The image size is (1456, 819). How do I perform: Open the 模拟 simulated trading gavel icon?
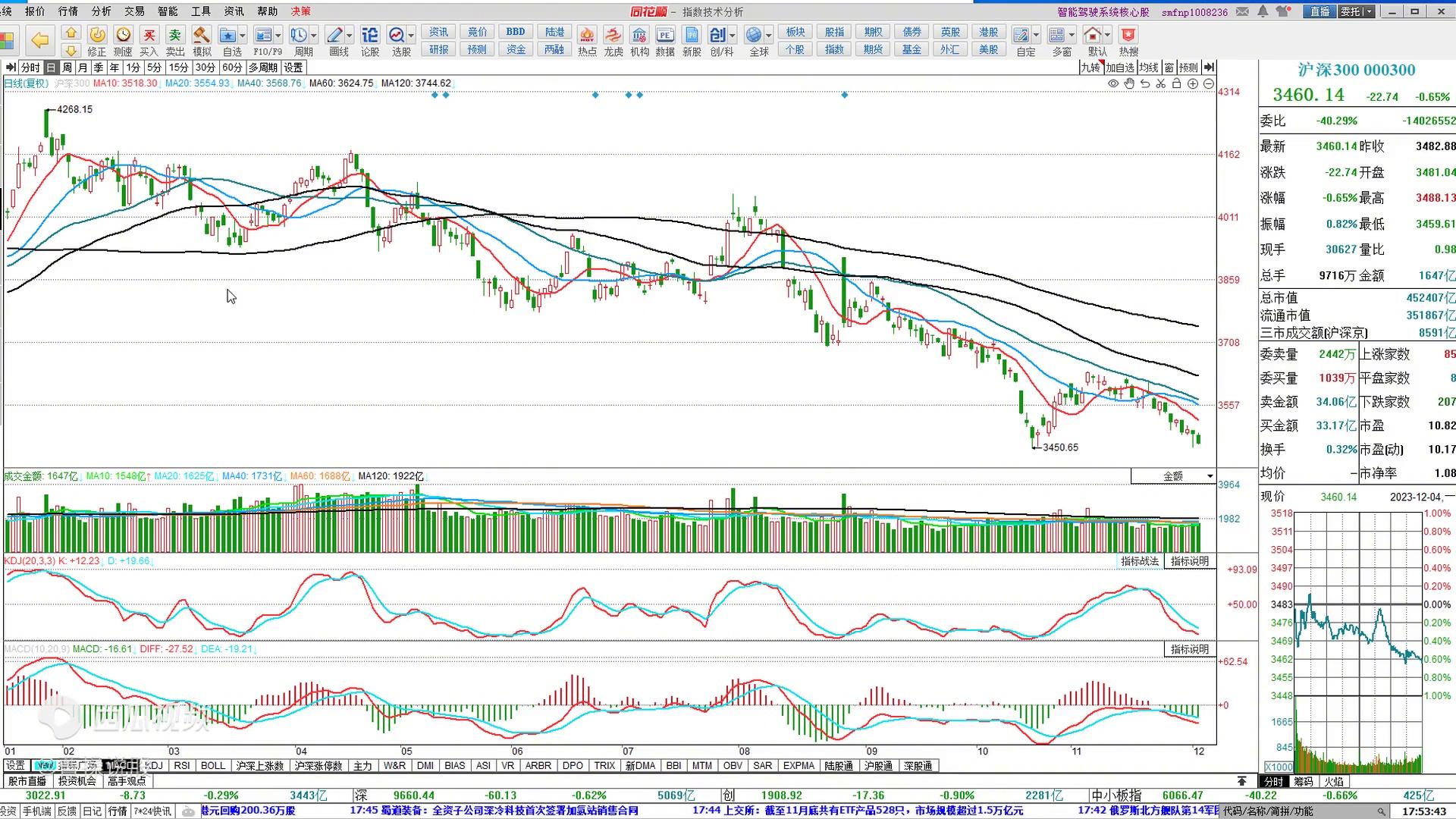coord(201,36)
